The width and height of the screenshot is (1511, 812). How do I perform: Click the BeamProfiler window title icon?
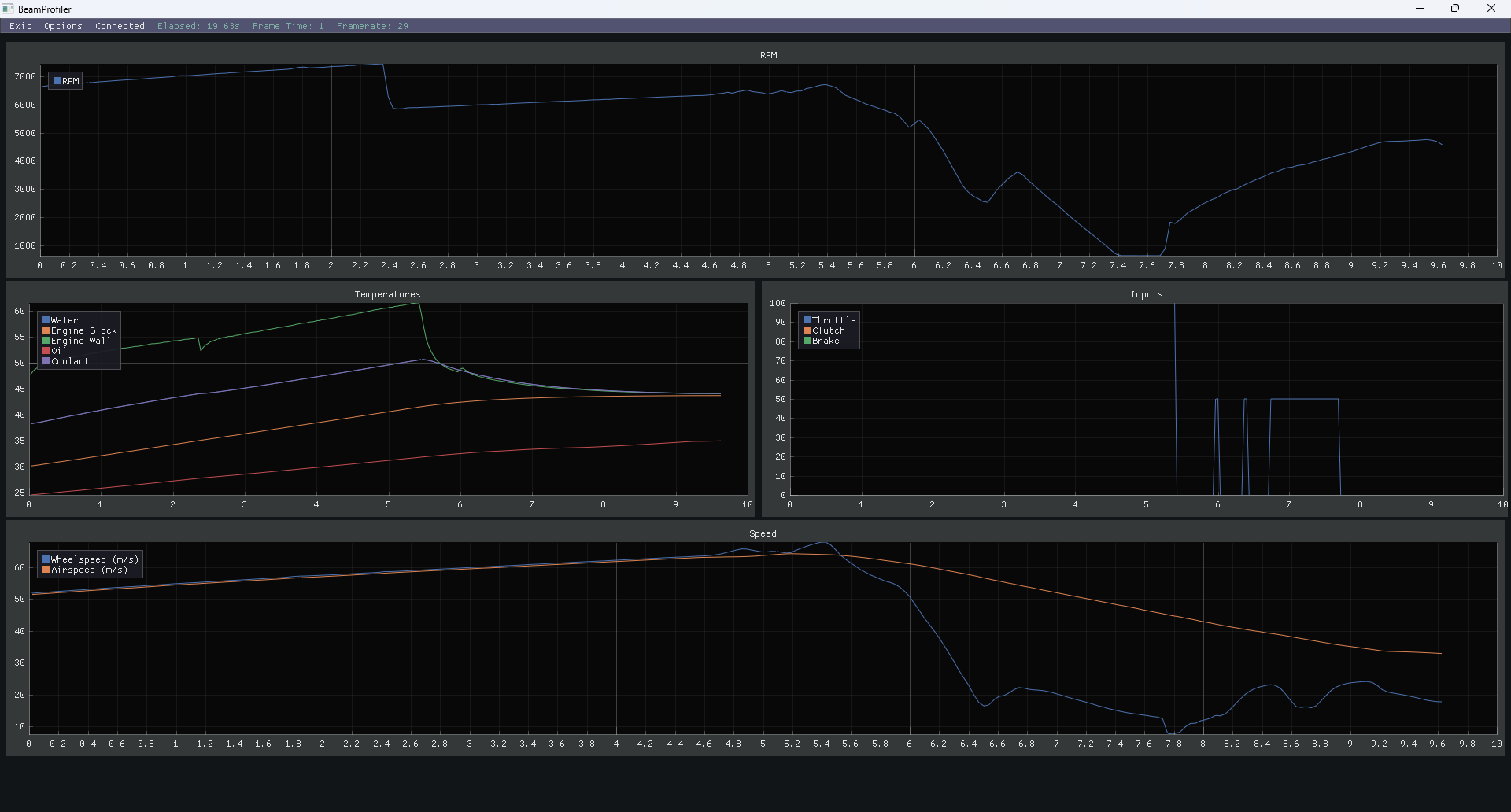[x=8, y=9]
